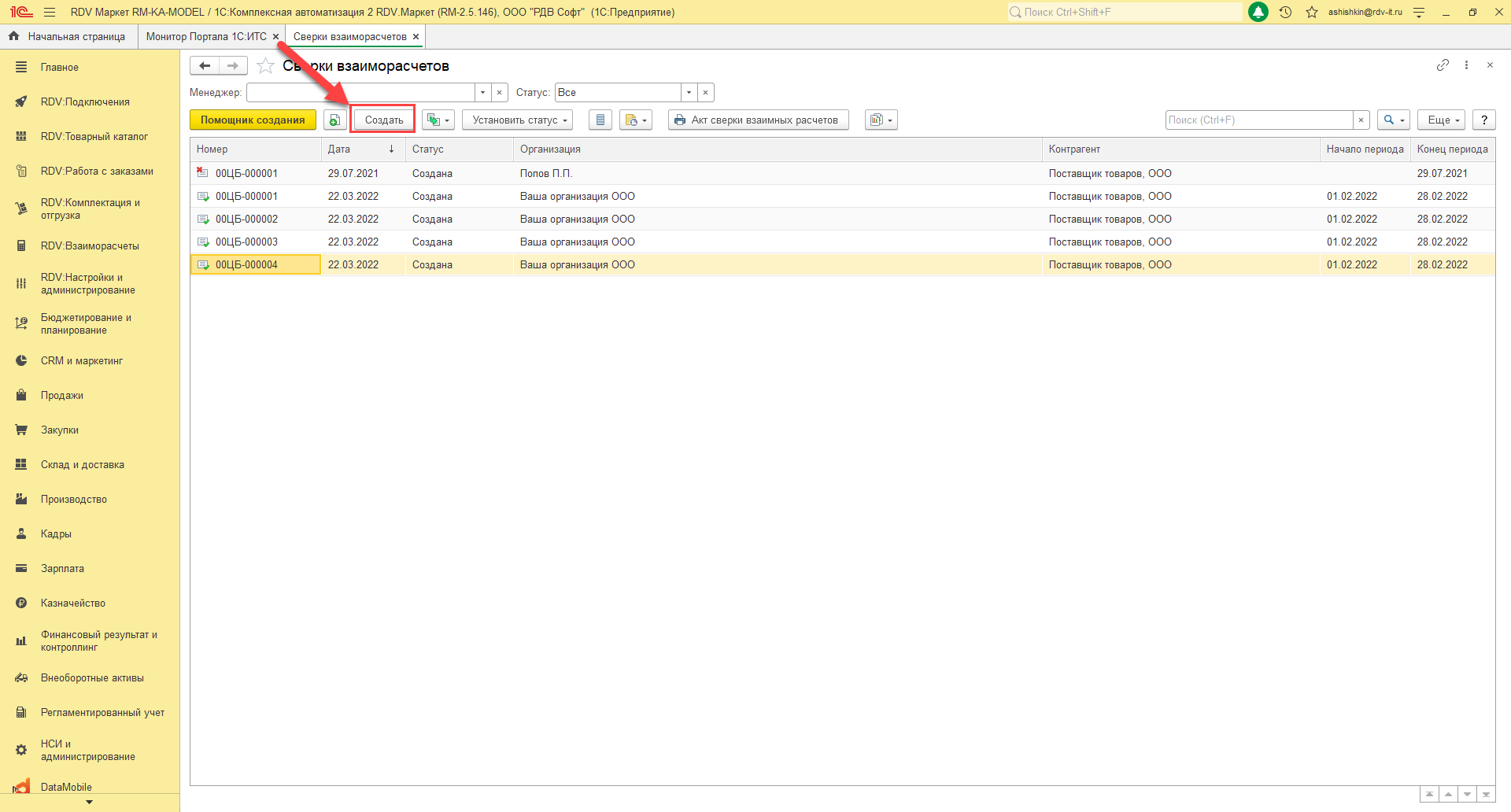
Task: Click the Помощник создания button
Action: 253,120
